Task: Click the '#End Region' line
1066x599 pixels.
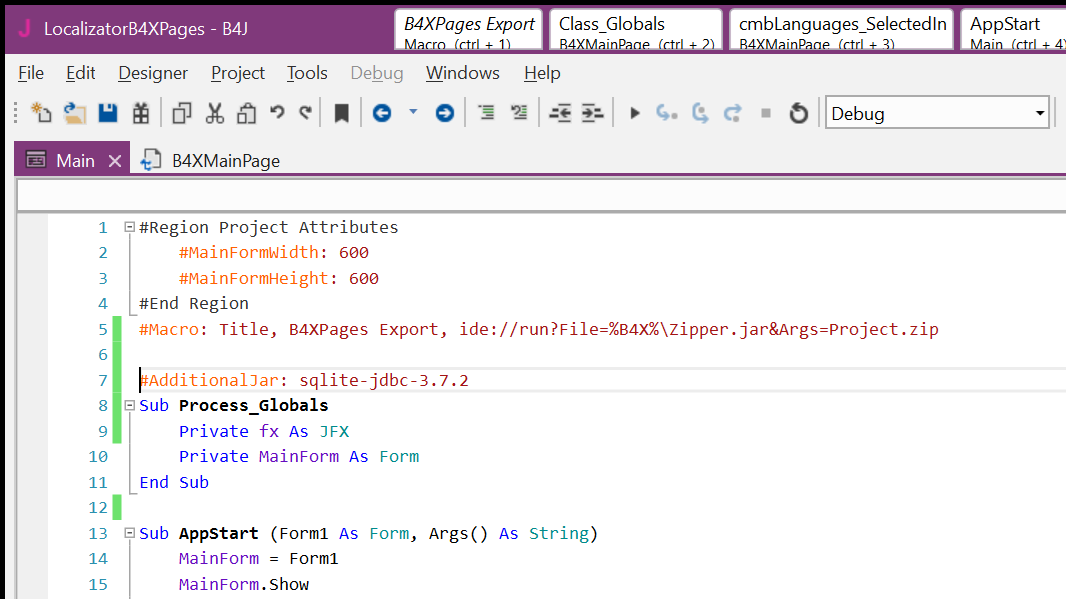Action: pos(194,303)
